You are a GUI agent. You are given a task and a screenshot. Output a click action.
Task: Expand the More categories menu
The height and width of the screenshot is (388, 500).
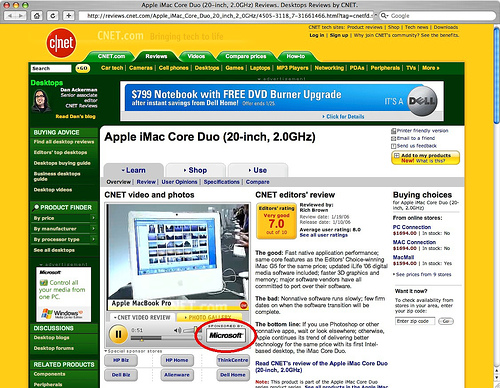coord(431,68)
